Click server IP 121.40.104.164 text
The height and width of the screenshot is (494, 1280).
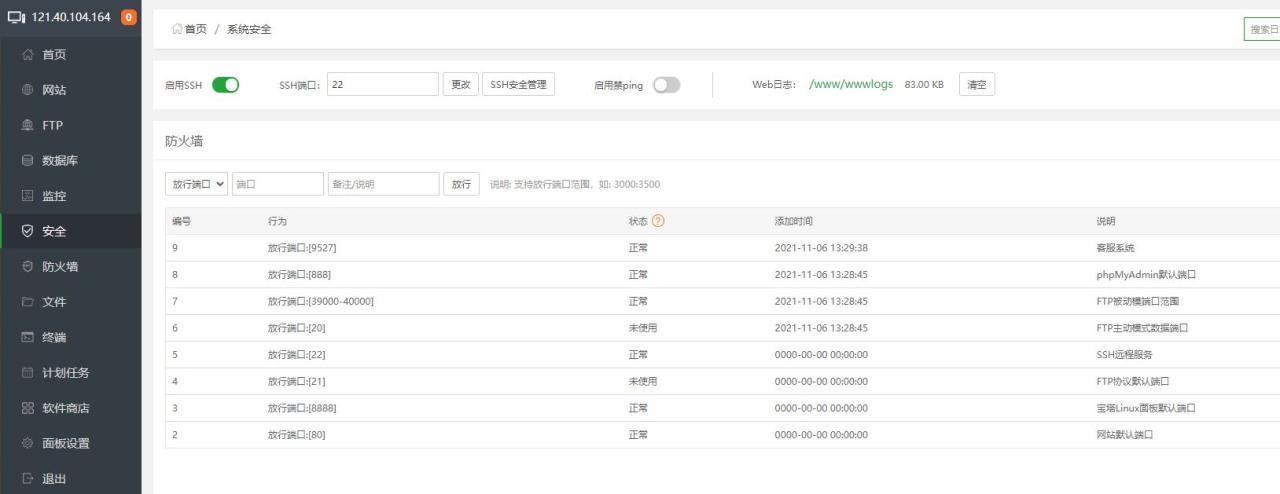pos(70,18)
